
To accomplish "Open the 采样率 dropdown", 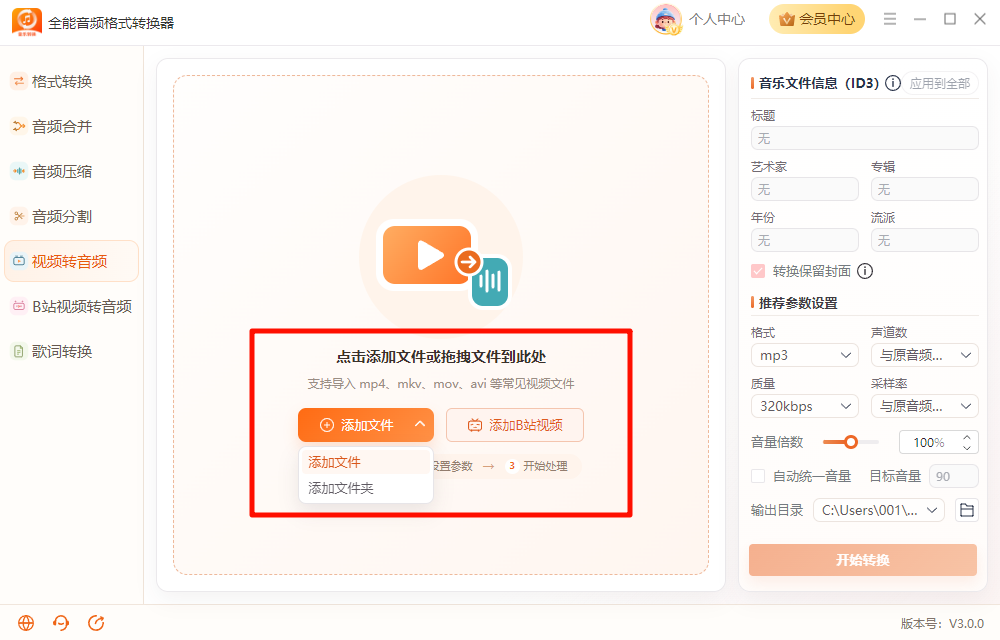I will [x=924, y=406].
